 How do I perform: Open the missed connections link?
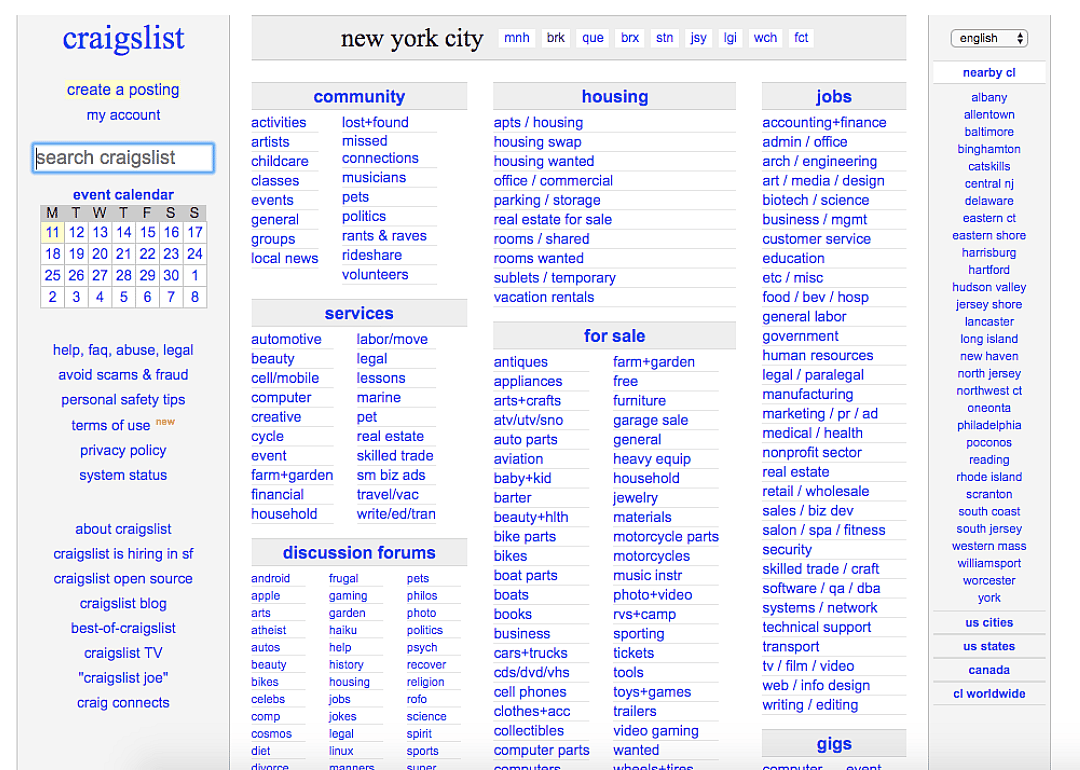coord(380,149)
